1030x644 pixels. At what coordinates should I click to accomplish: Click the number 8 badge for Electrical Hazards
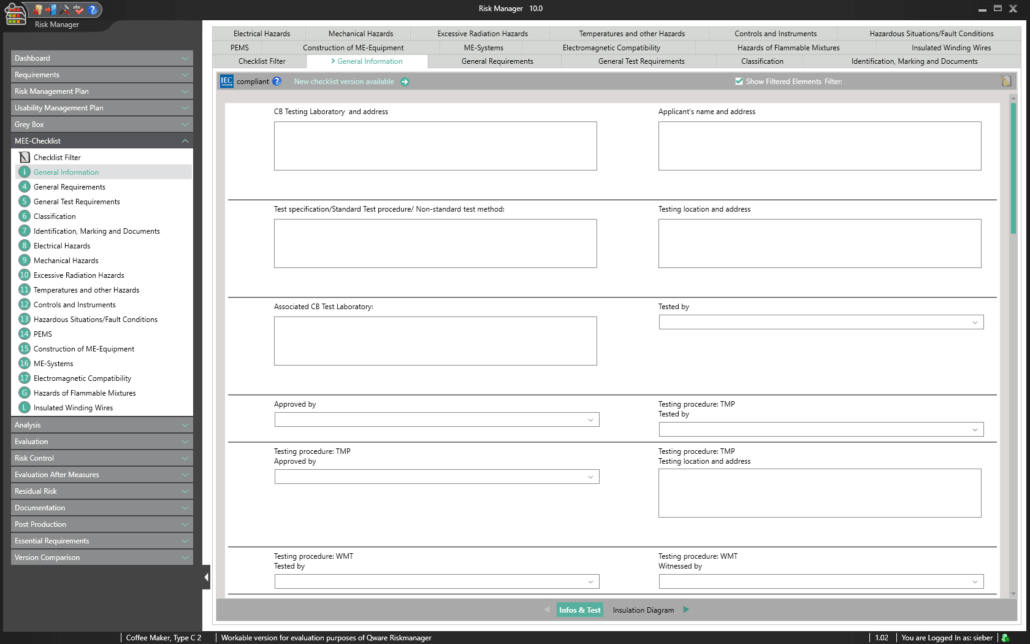tap(24, 246)
